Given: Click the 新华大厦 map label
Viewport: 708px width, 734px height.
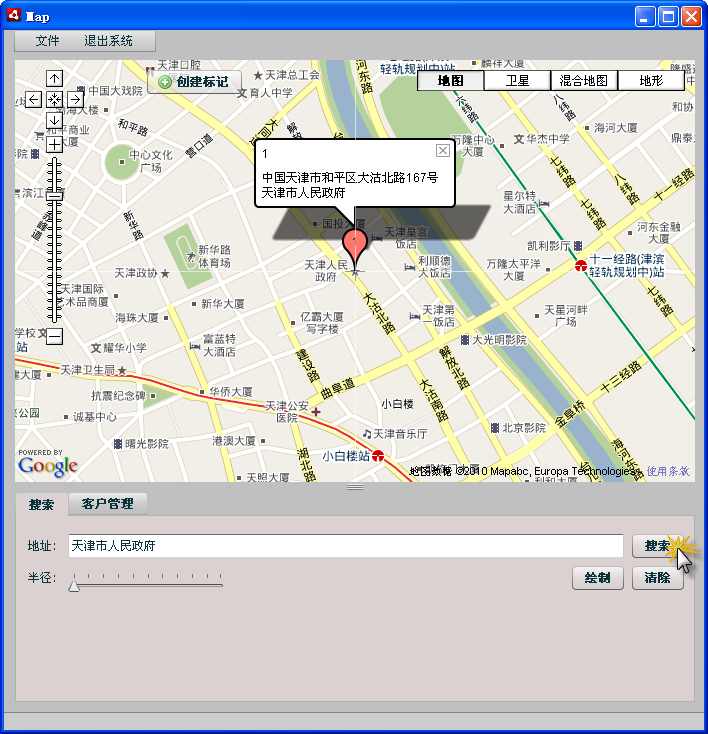Looking at the screenshot, I should click(223, 304).
